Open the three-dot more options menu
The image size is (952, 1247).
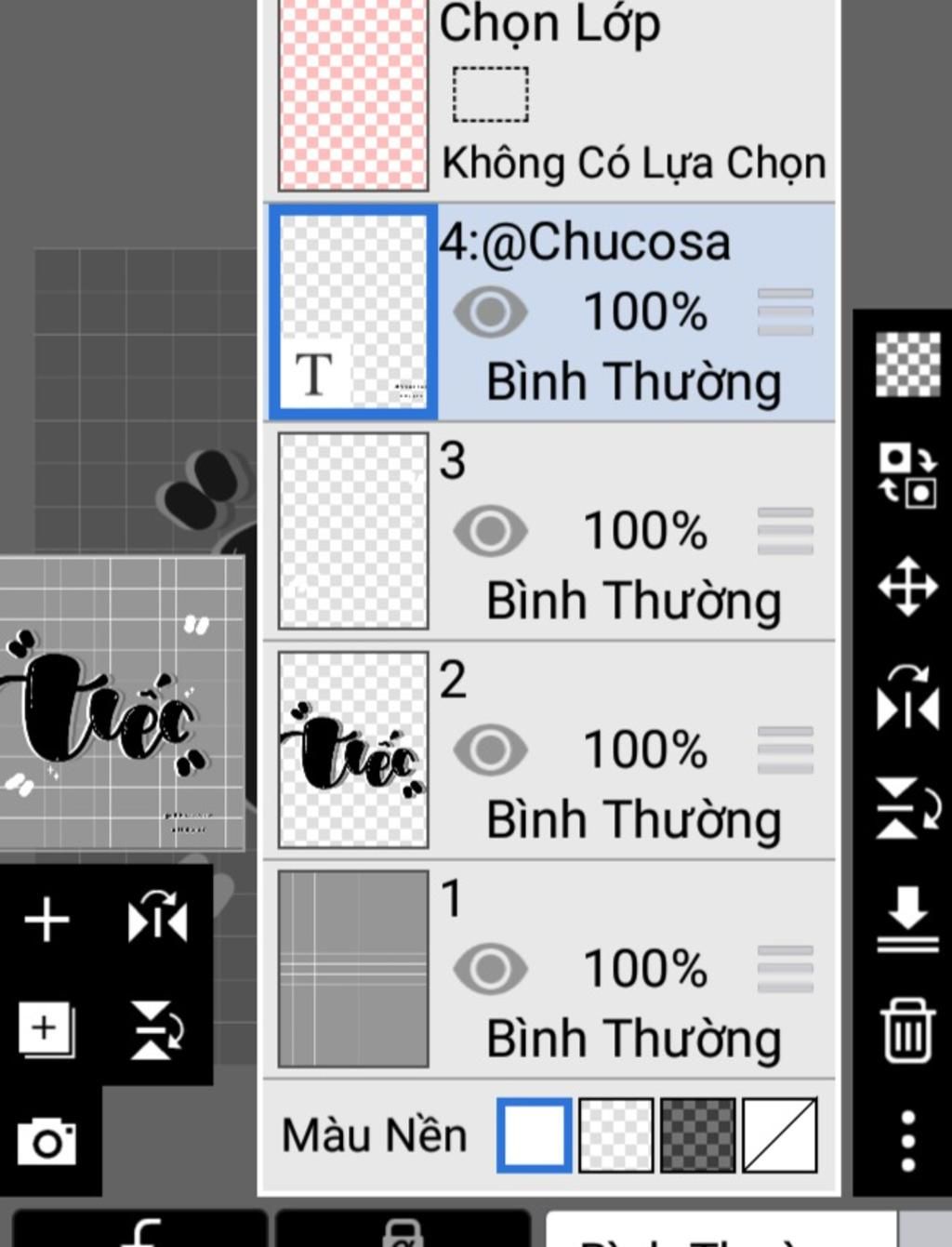point(908,1141)
